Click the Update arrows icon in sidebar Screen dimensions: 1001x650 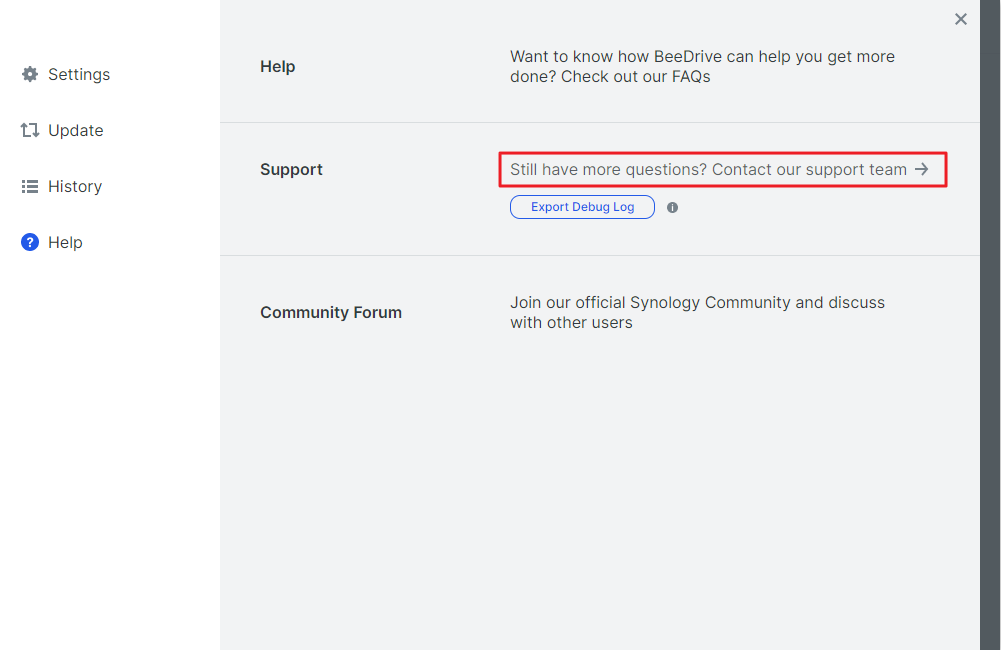(x=30, y=131)
